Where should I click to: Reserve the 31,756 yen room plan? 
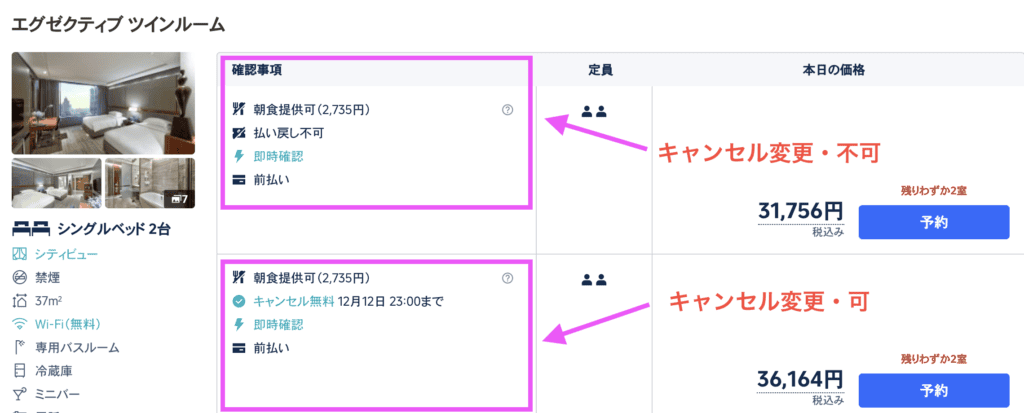pos(933,223)
